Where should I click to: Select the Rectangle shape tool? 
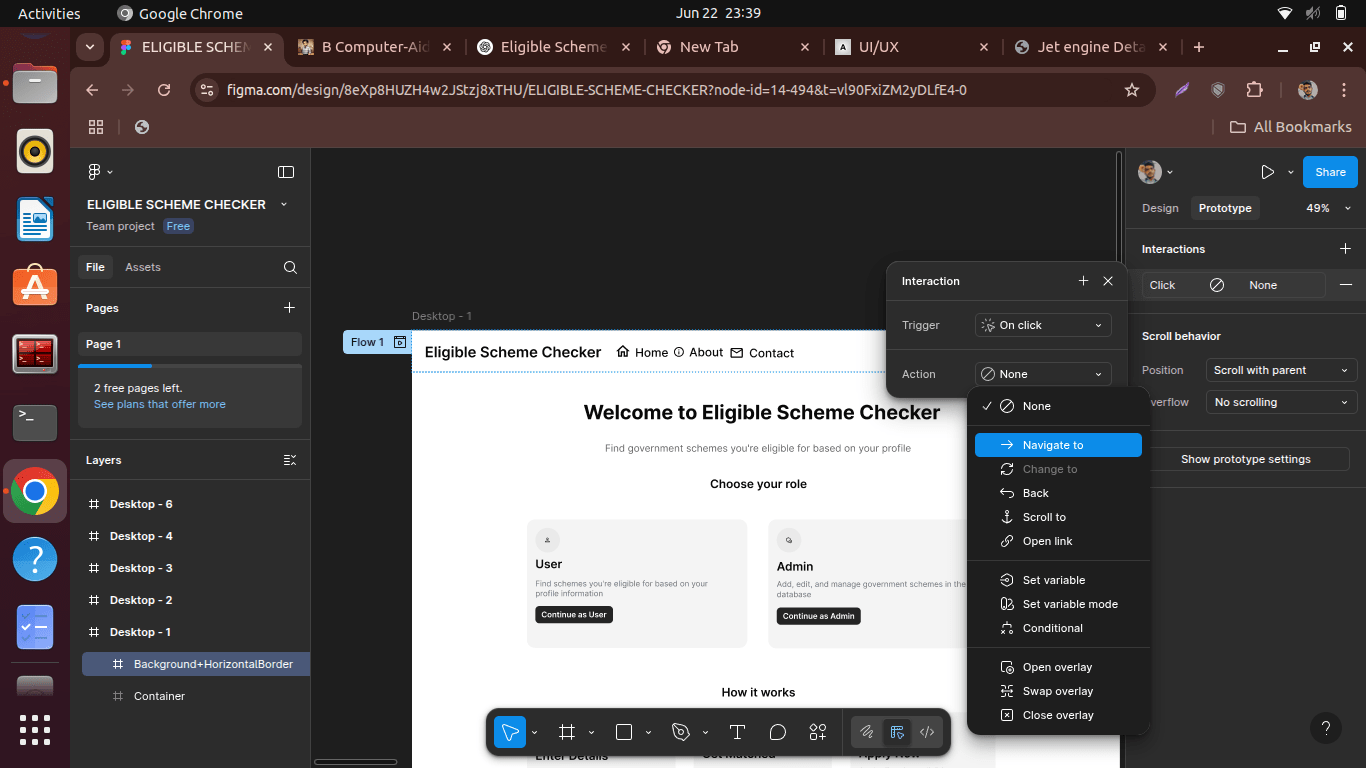coord(624,732)
